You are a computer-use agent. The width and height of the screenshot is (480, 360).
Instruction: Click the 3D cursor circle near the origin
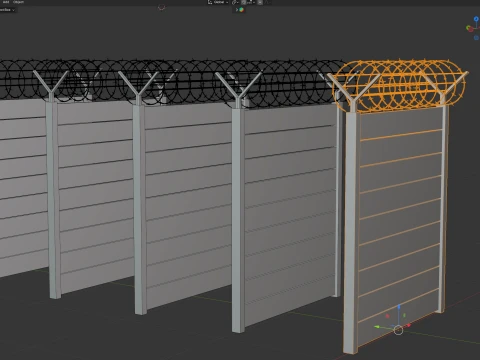(x=398, y=330)
